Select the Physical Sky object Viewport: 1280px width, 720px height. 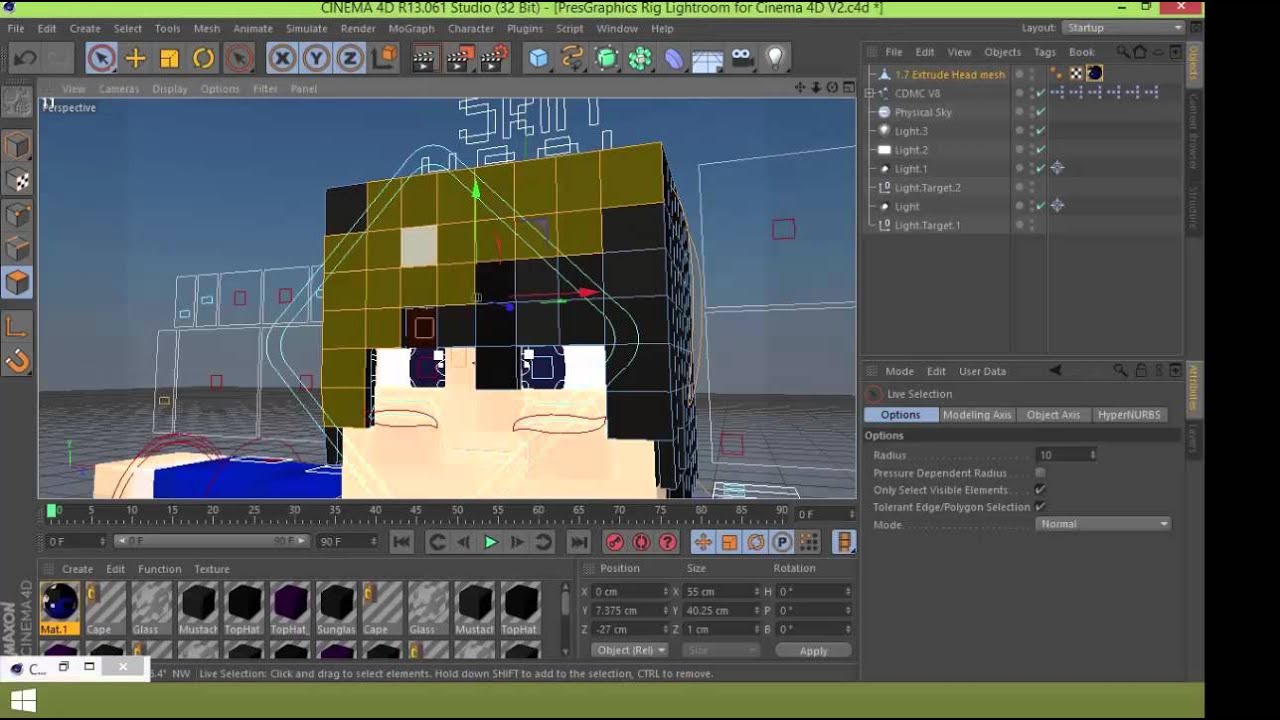(x=923, y=112)
